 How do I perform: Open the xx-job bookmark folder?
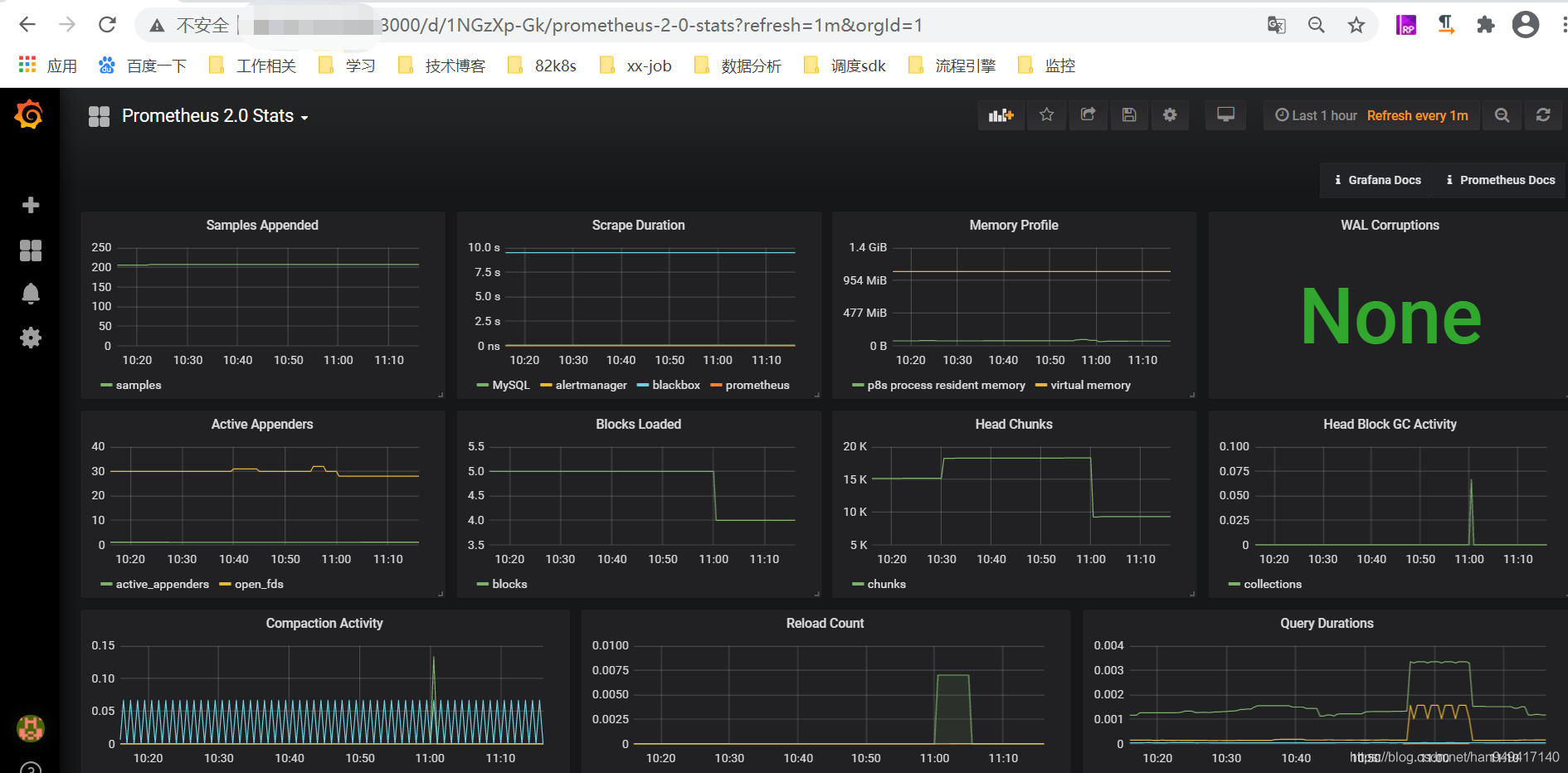click(x=635, y=66)
